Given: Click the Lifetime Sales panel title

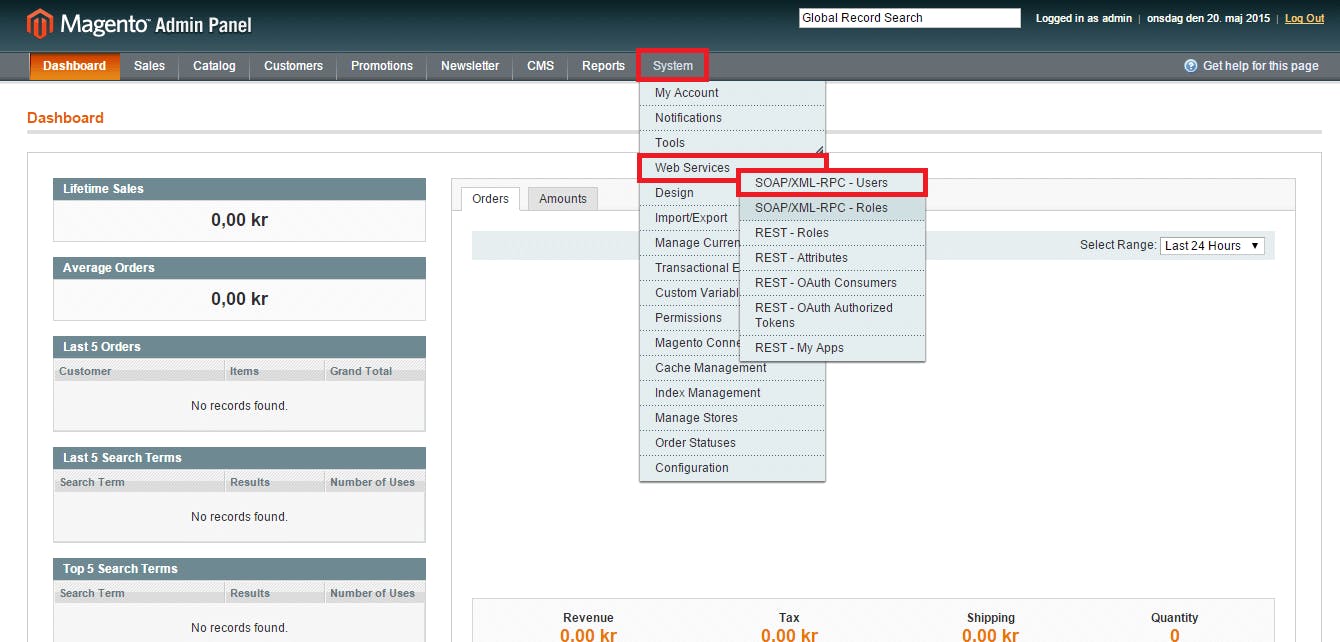Looking at the screenshot, I should tap(103, 189).
